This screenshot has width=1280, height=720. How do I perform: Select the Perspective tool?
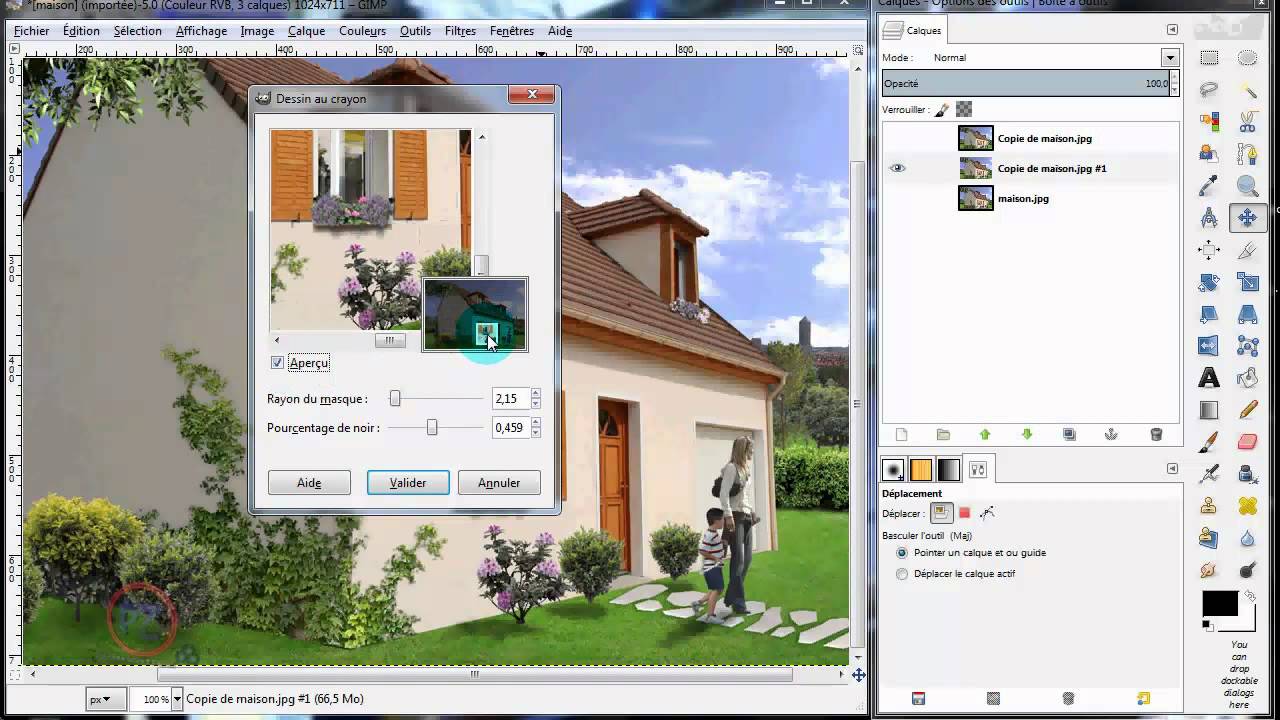(1247, 314)
